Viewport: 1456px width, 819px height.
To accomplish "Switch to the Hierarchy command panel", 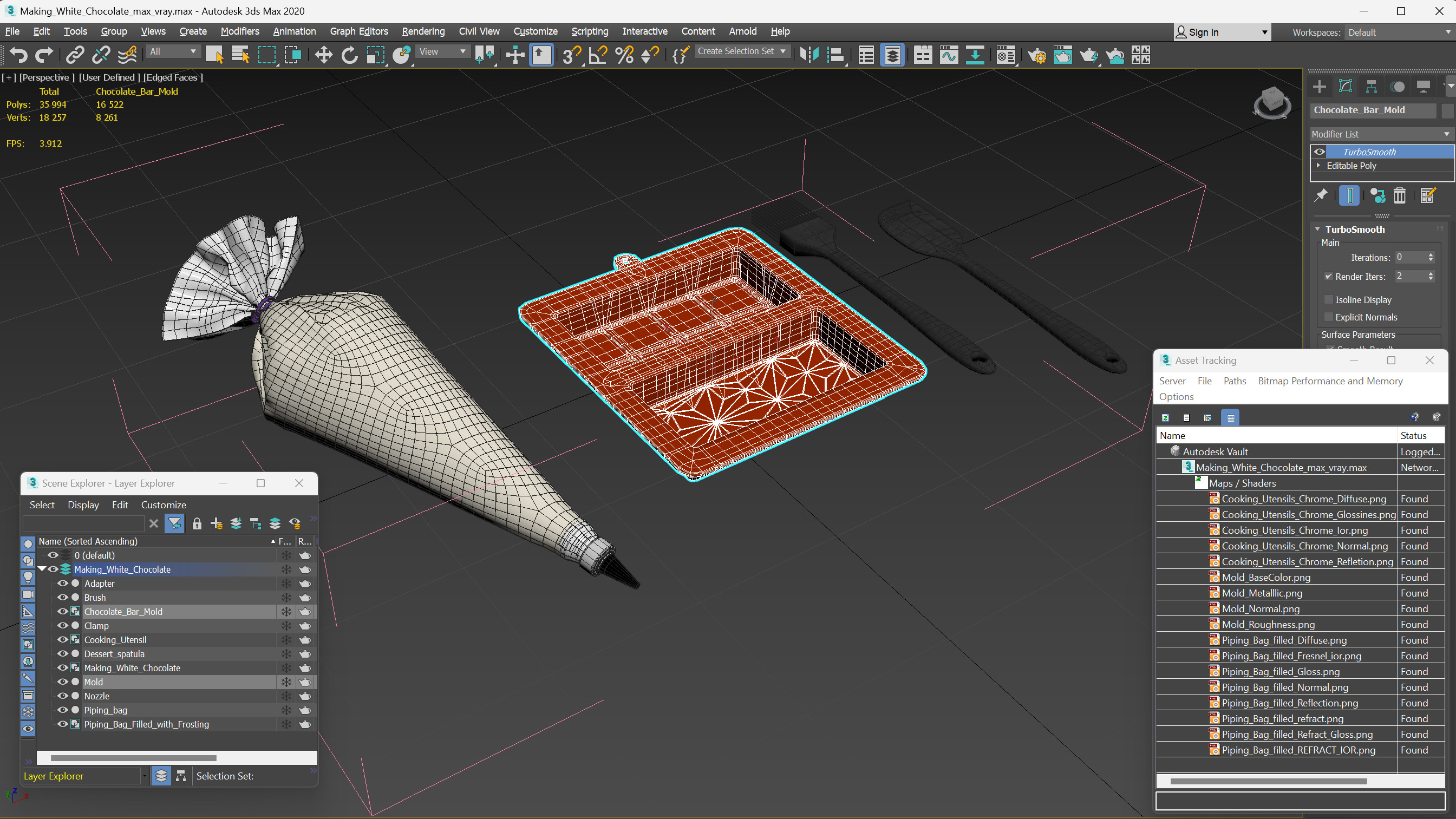I will click(1371, 87).
